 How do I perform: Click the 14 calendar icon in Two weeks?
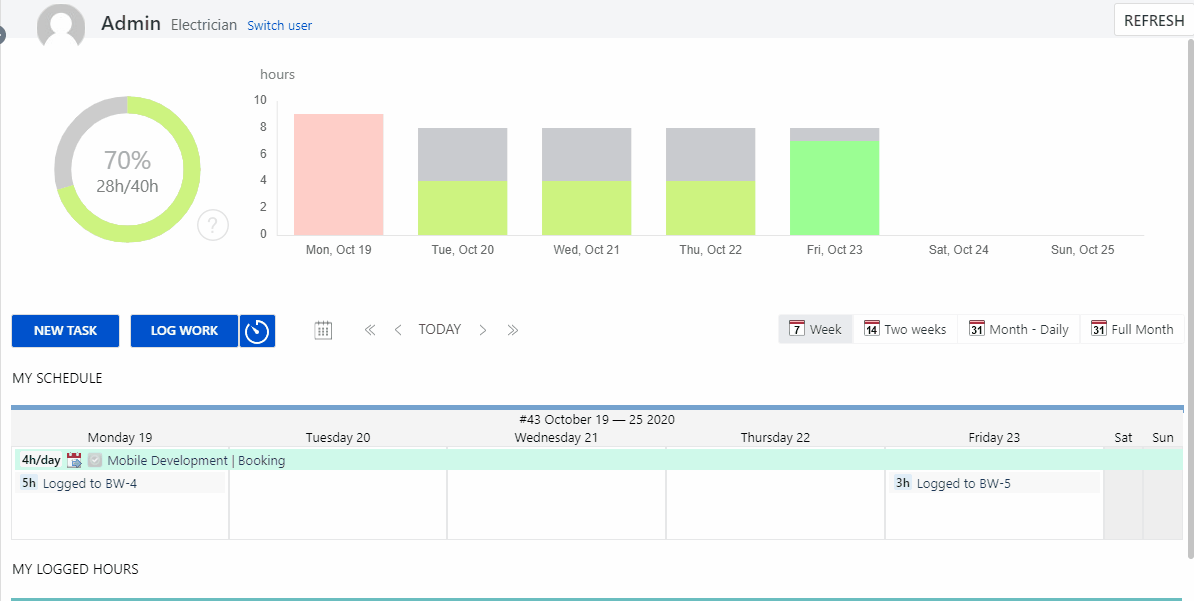pos(872,329)
